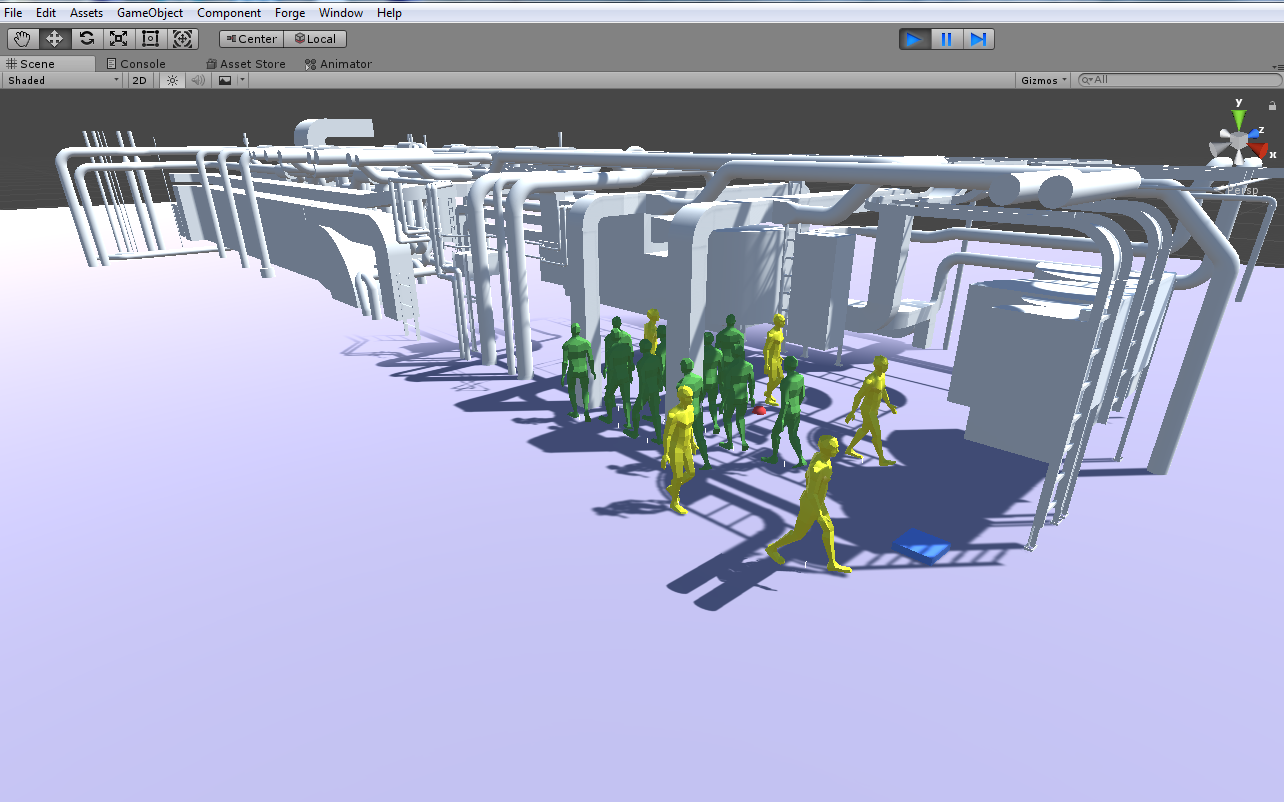Select the combined Transform tool
Viewport: 1285px width, 802px height.
(x=183, y=39)
